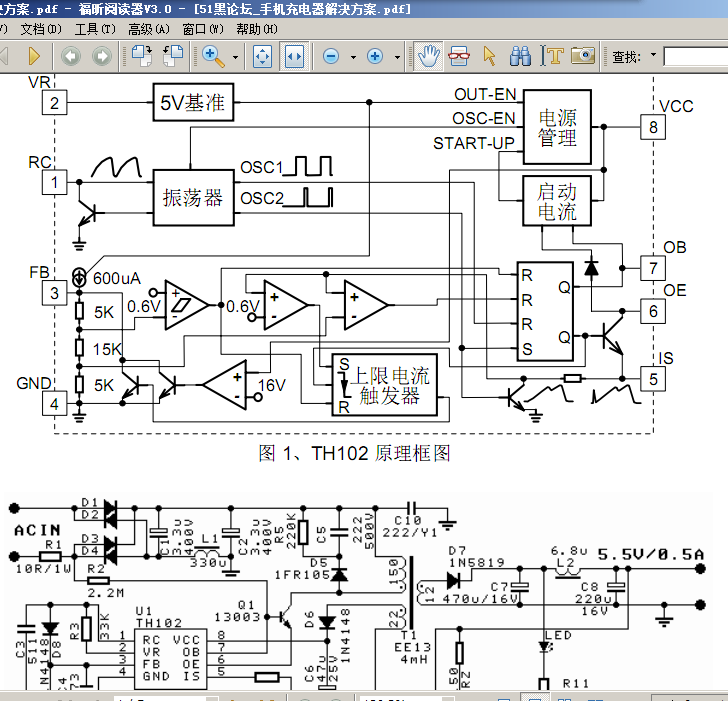Screen dimensions: 728x701
Task: Click the Zoom Out minus button
Action: pos(331,57)
